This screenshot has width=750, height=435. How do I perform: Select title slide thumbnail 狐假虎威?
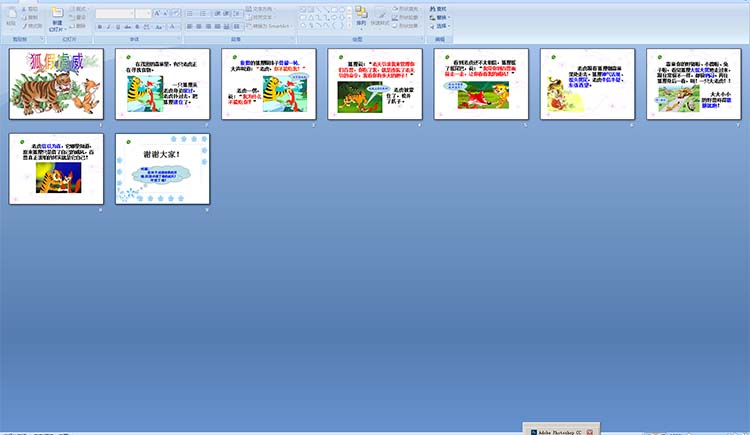point(56,84)
